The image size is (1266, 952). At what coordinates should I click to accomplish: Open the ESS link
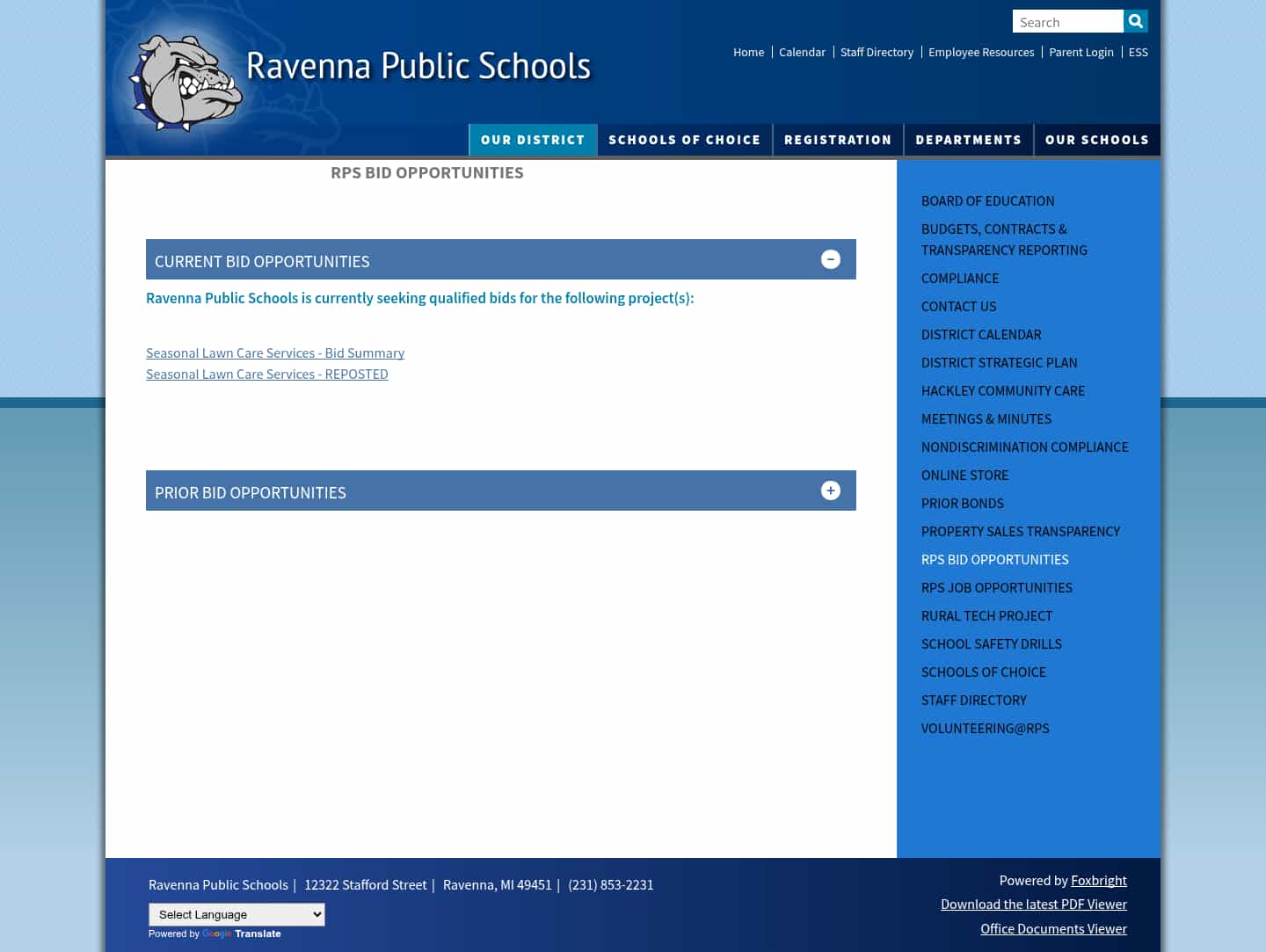(x=1138, y=52)
